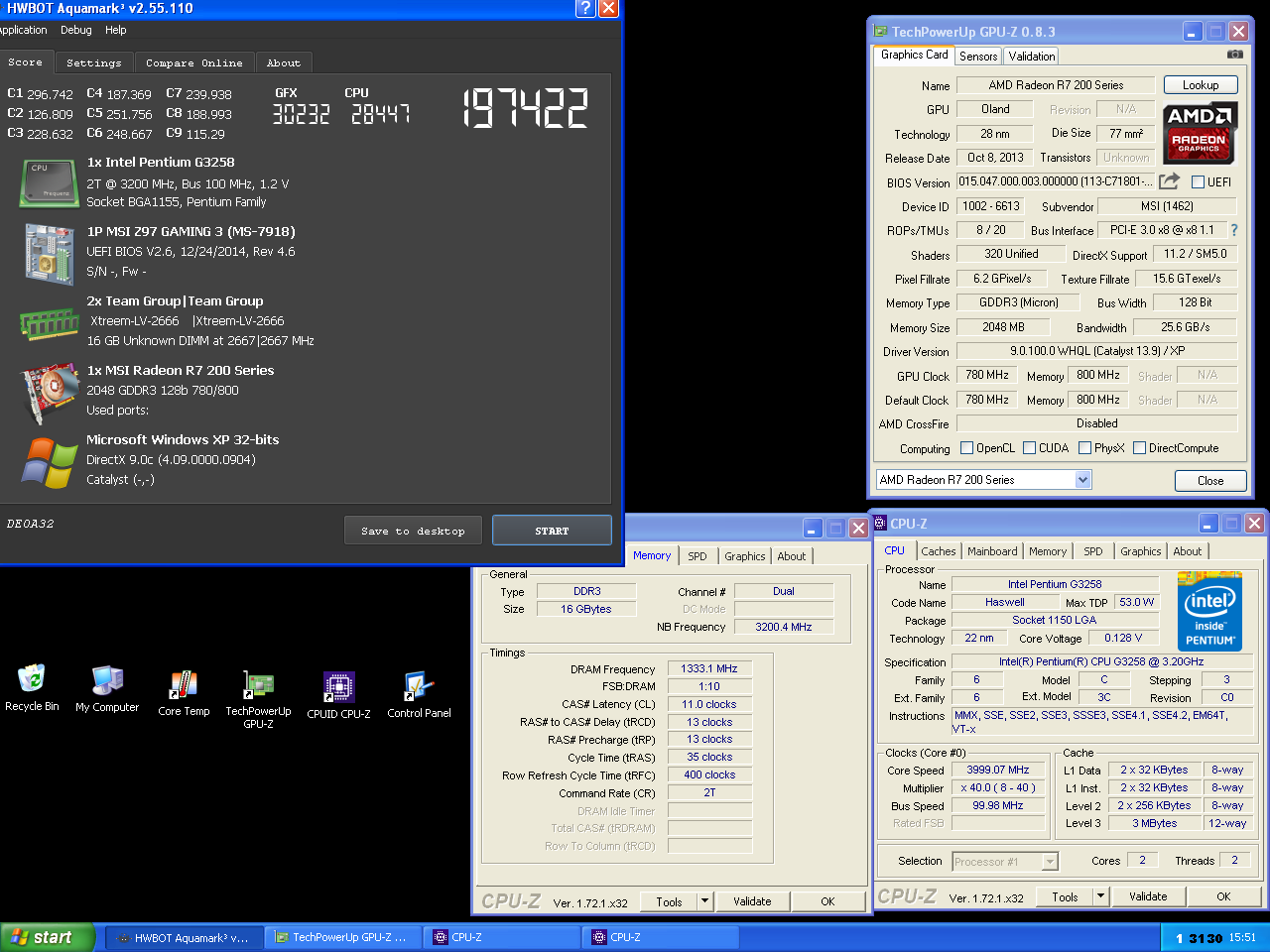Toggle the OpenCL checkbox
Screen dimensions: 1270x952
click(x=967, y=448)
